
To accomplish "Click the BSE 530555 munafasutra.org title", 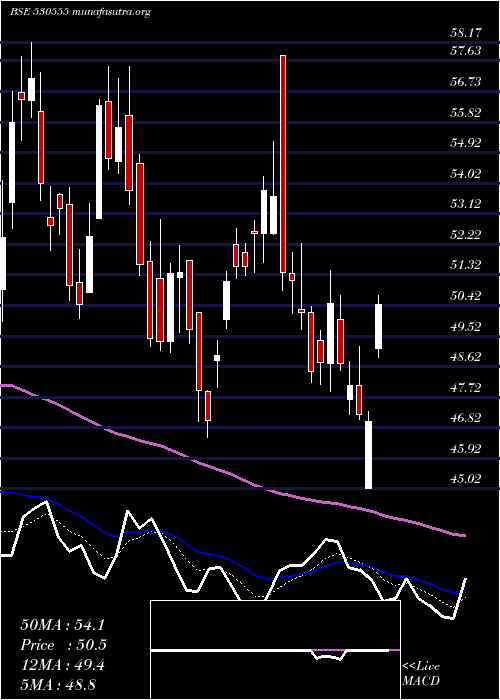I will click(80, 12).
